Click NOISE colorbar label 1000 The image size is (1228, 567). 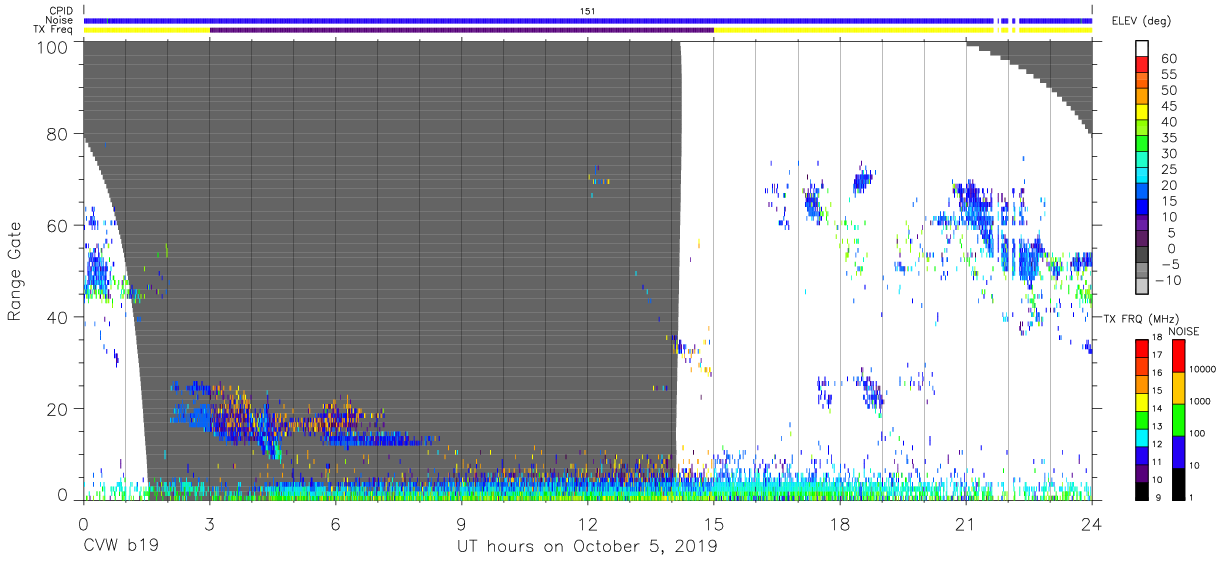tap(1201, 402)
